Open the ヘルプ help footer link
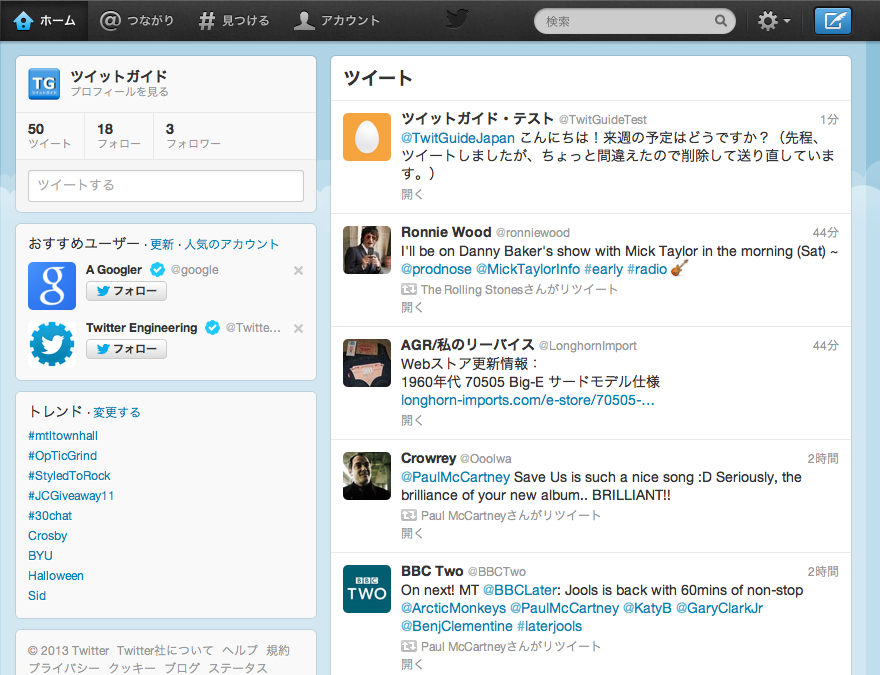 (x=240, y=650)
